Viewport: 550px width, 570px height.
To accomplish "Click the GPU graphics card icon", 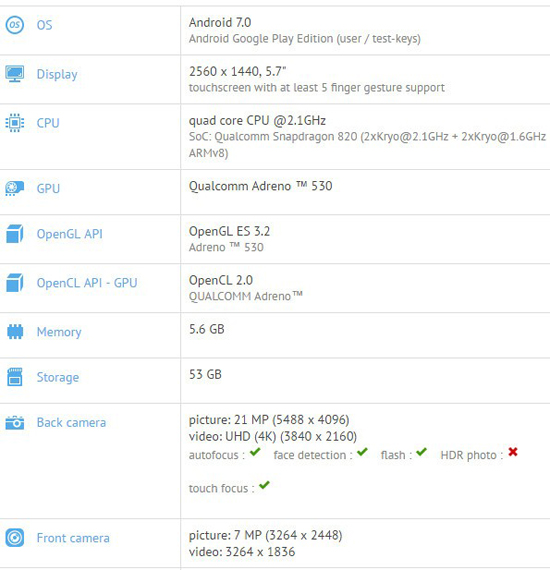I will tap(15, 188).
